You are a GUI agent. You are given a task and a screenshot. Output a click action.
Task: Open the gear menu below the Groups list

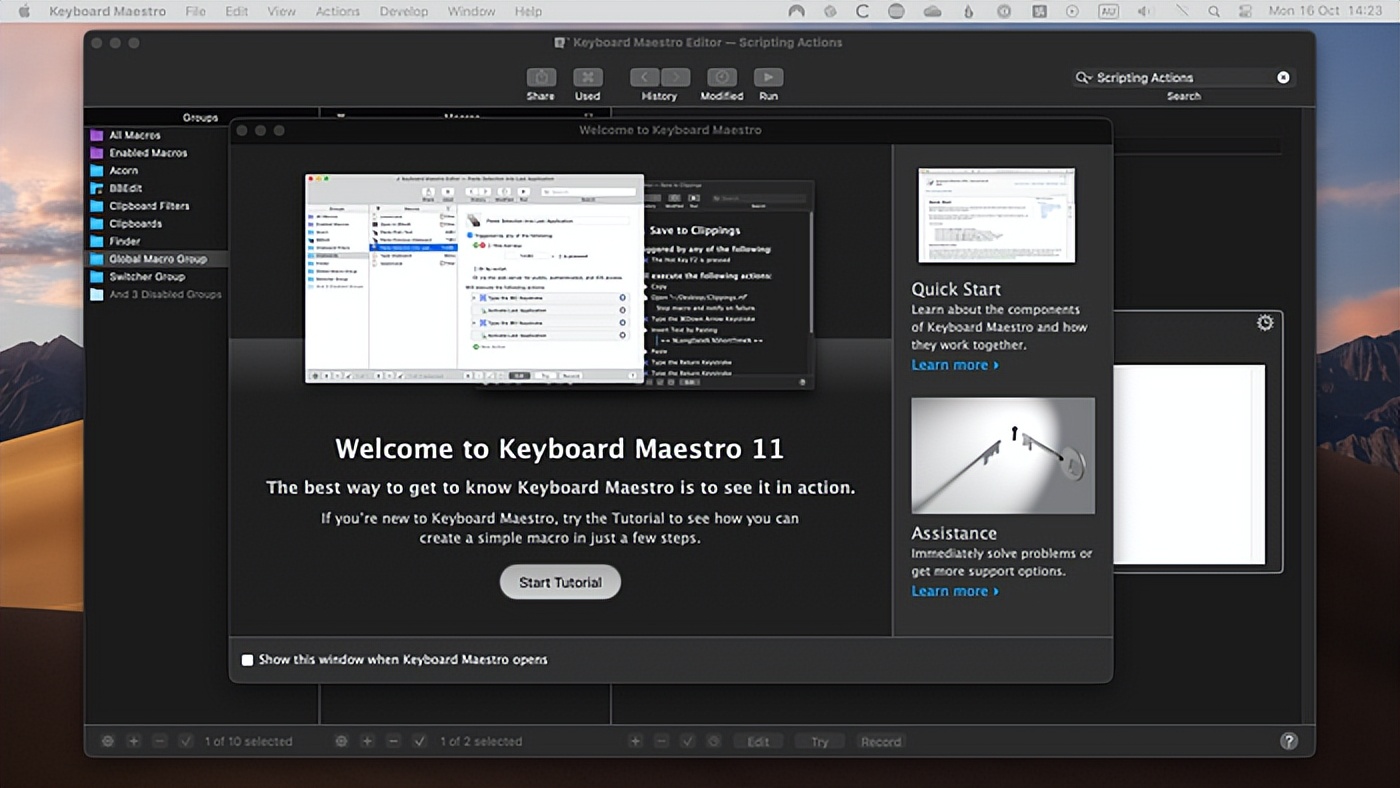(x=107, y=741)
